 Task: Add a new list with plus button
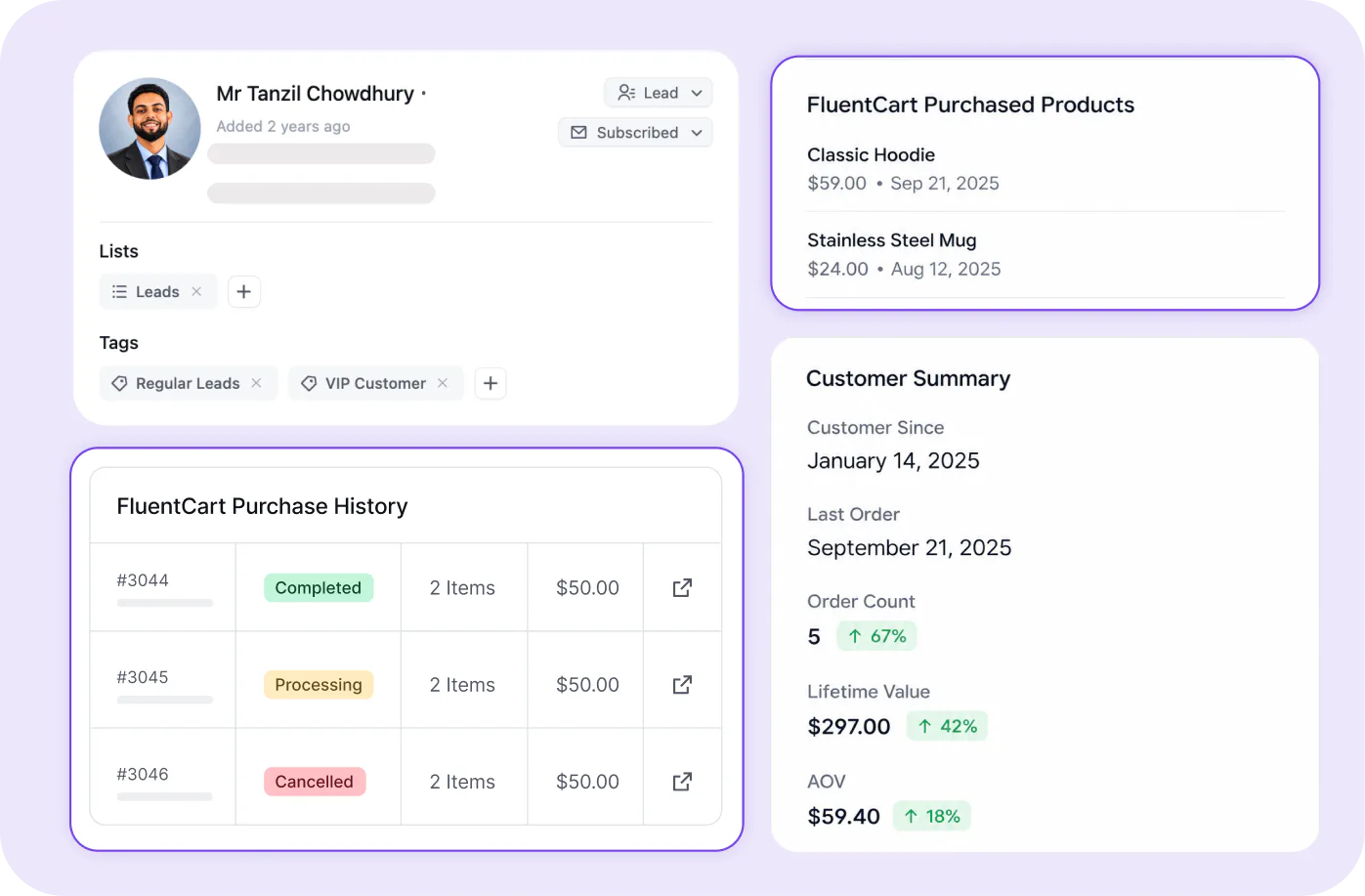pyautogui.click(x=244, y=291)
